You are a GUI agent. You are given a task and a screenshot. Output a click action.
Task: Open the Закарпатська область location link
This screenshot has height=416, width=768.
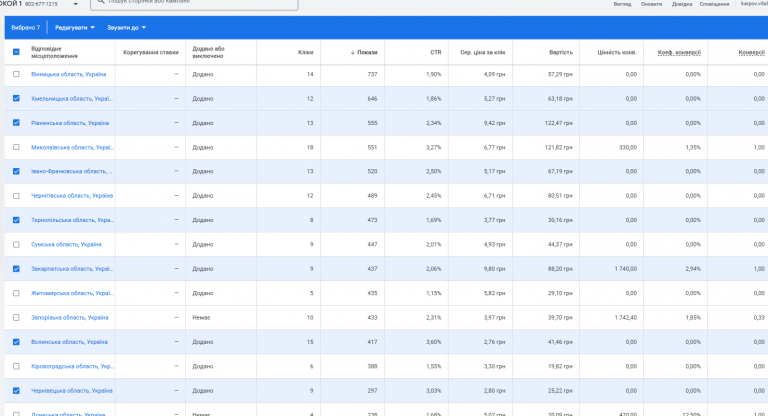point(72,269)
